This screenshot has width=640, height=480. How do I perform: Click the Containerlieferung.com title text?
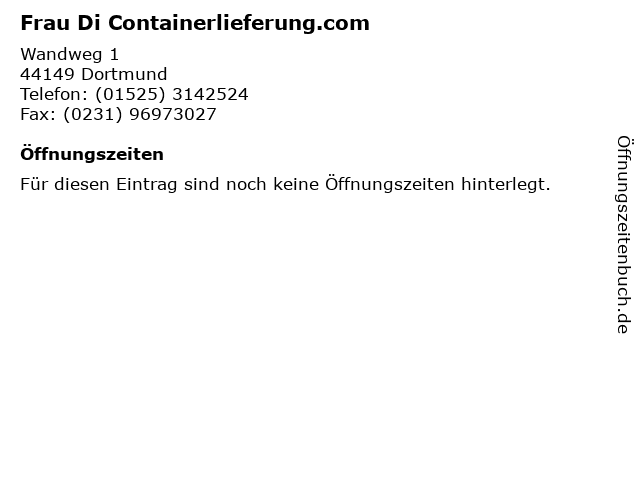tap(239, 23)
